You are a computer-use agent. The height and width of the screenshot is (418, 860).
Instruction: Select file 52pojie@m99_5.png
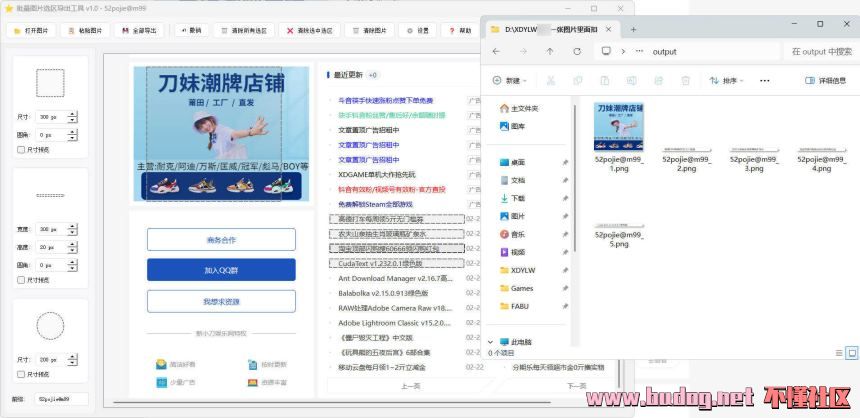[x=619, y=235]
